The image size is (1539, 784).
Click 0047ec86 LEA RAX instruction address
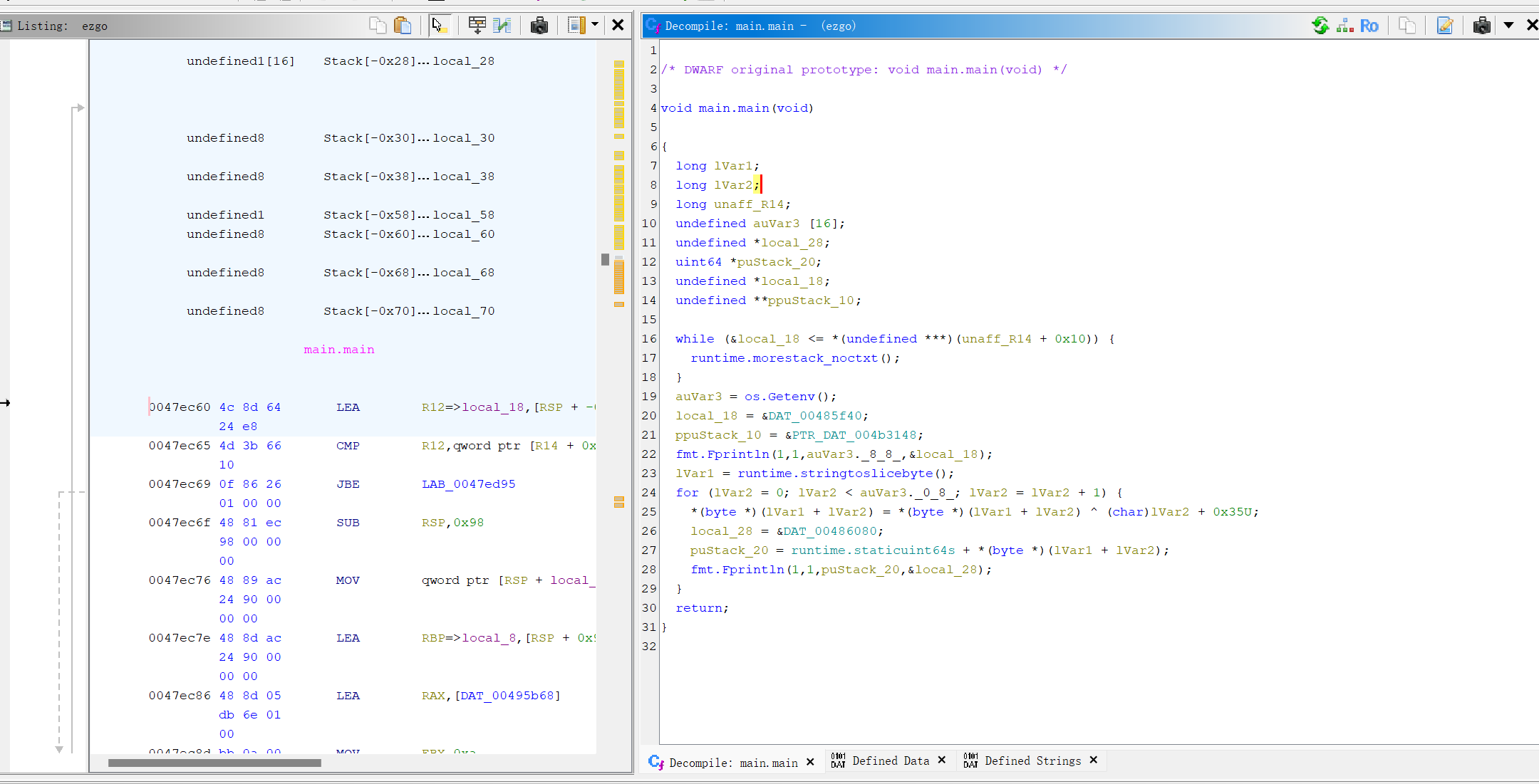(x=180, y=696)
